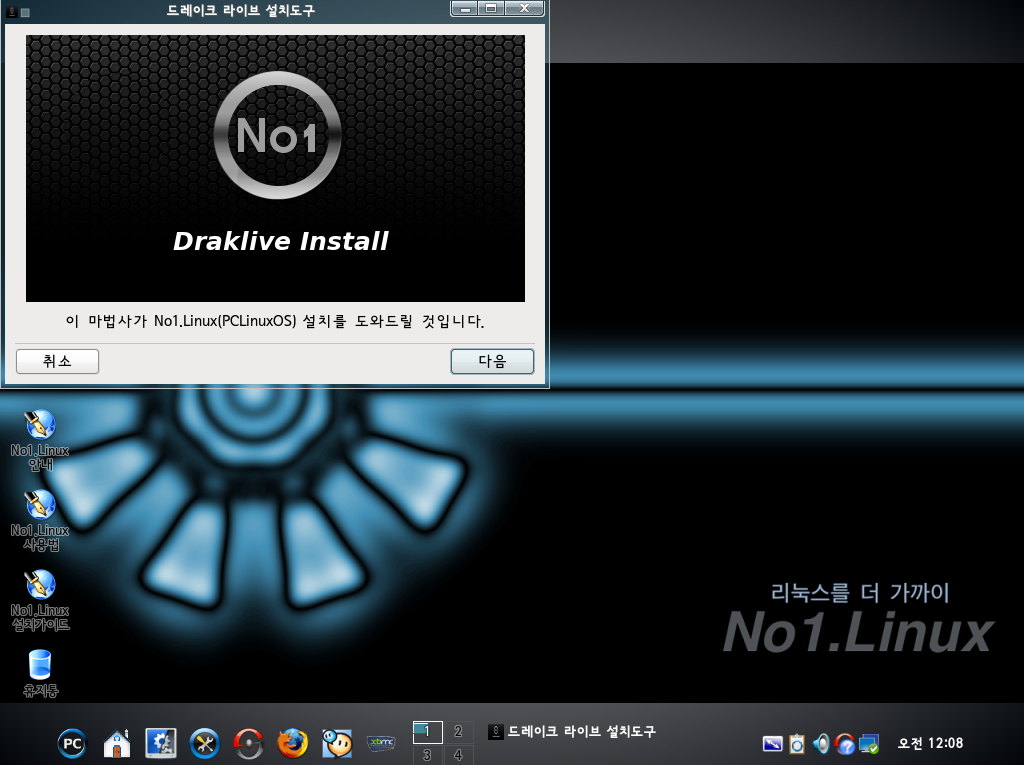The width and height of the screenshot is (1024, 765).
Task: Open the volume speaker tray icon
Action: coord(821,743)
